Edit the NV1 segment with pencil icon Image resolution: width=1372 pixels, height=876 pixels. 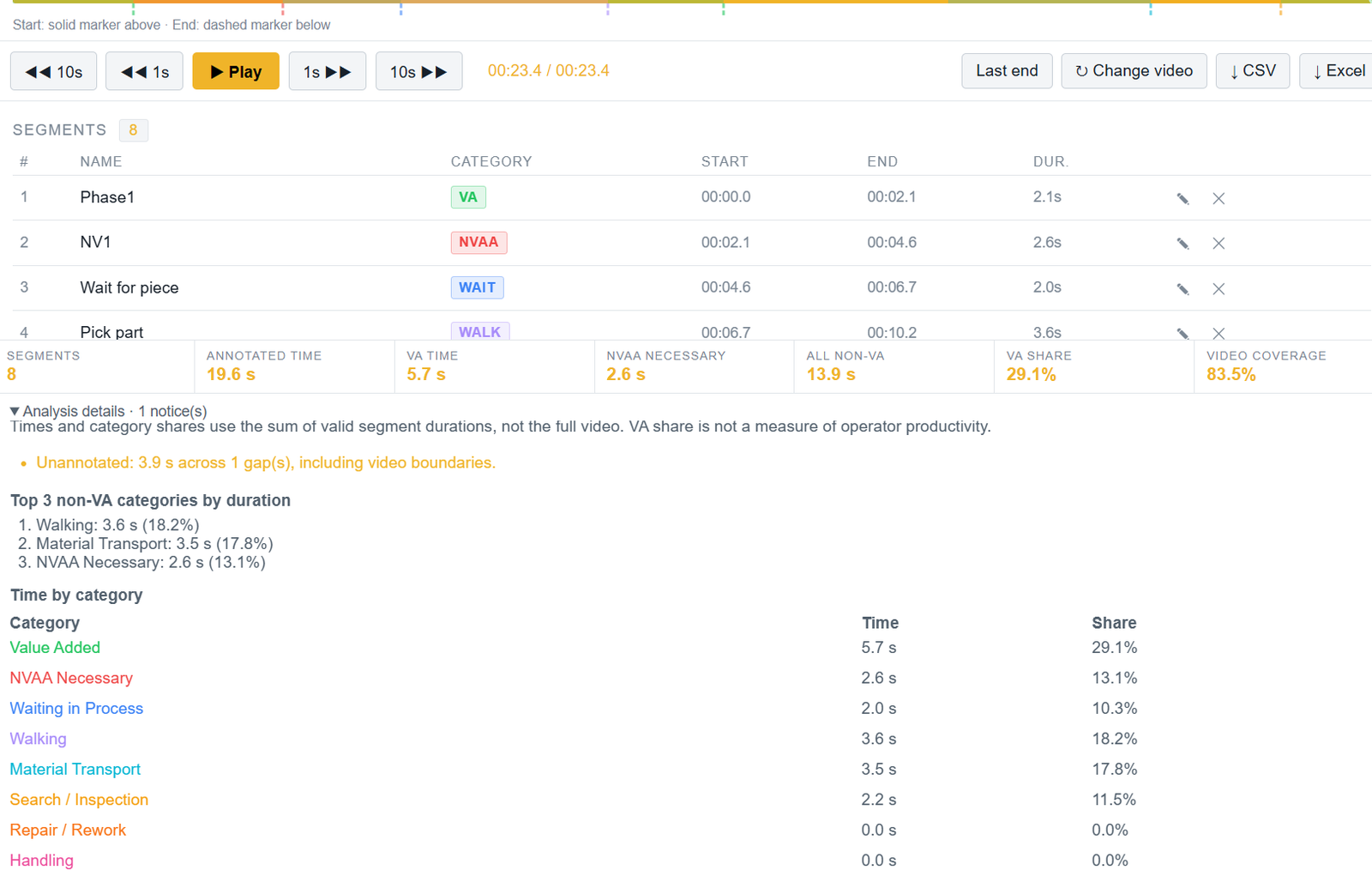pos(1182,244)
